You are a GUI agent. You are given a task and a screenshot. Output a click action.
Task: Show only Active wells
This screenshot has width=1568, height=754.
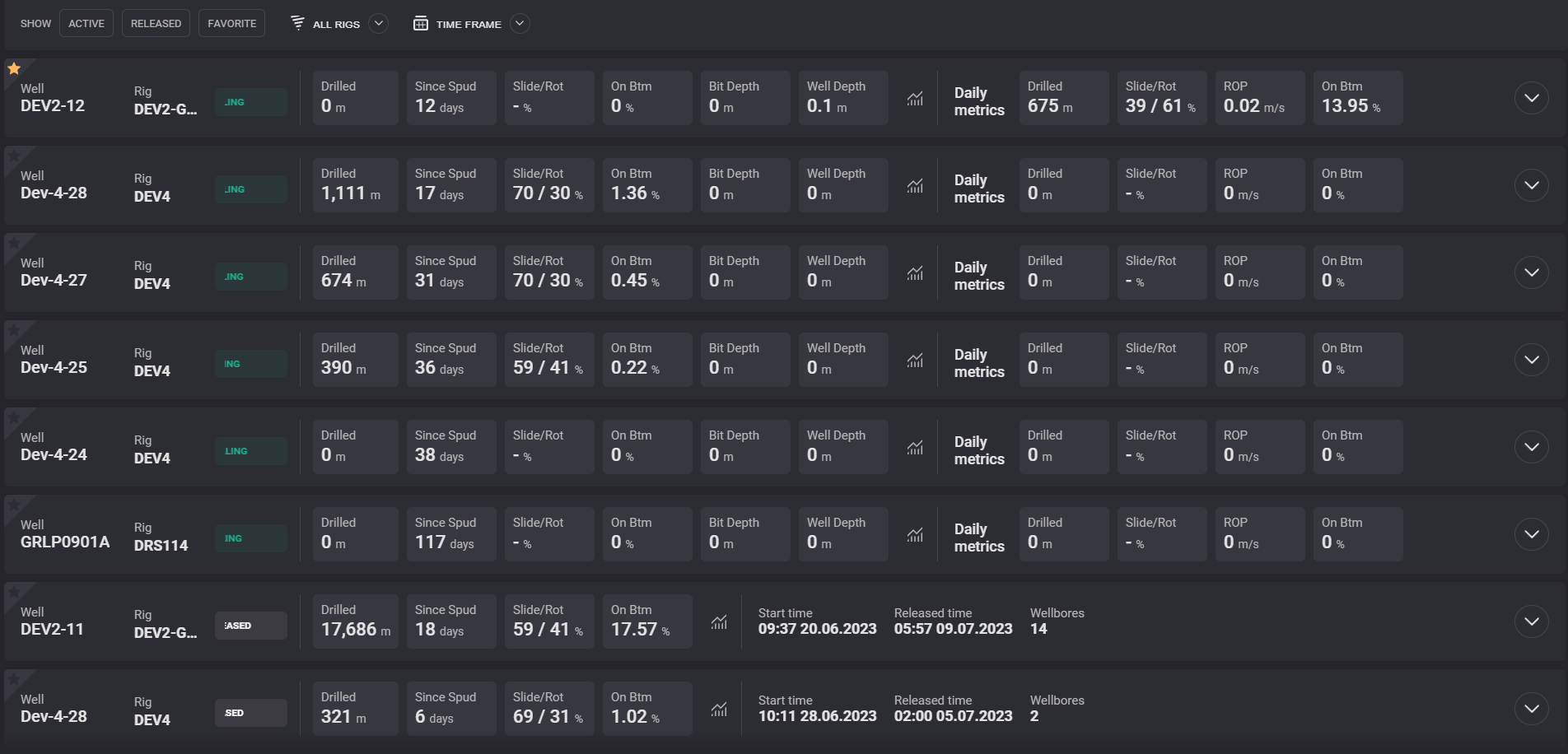click(86, 24)
